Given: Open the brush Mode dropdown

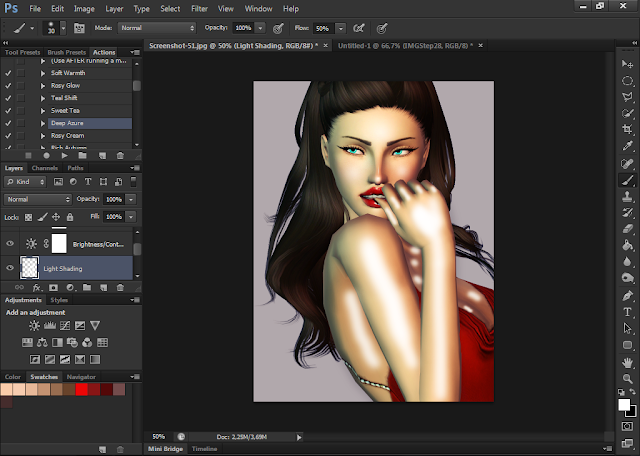Looking at the screenshot, I should (x=158, y=27).
